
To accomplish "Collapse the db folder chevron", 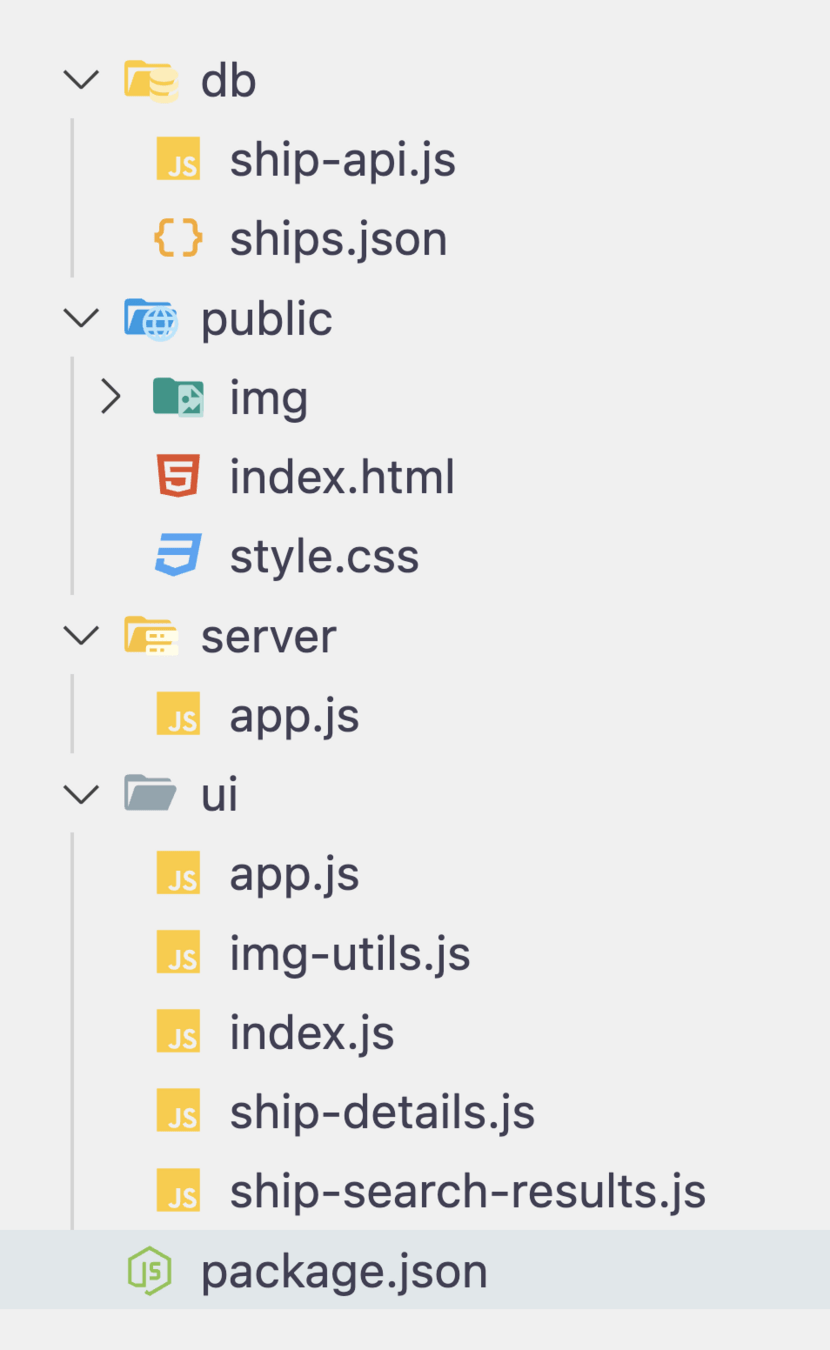I will click(82, 80).
